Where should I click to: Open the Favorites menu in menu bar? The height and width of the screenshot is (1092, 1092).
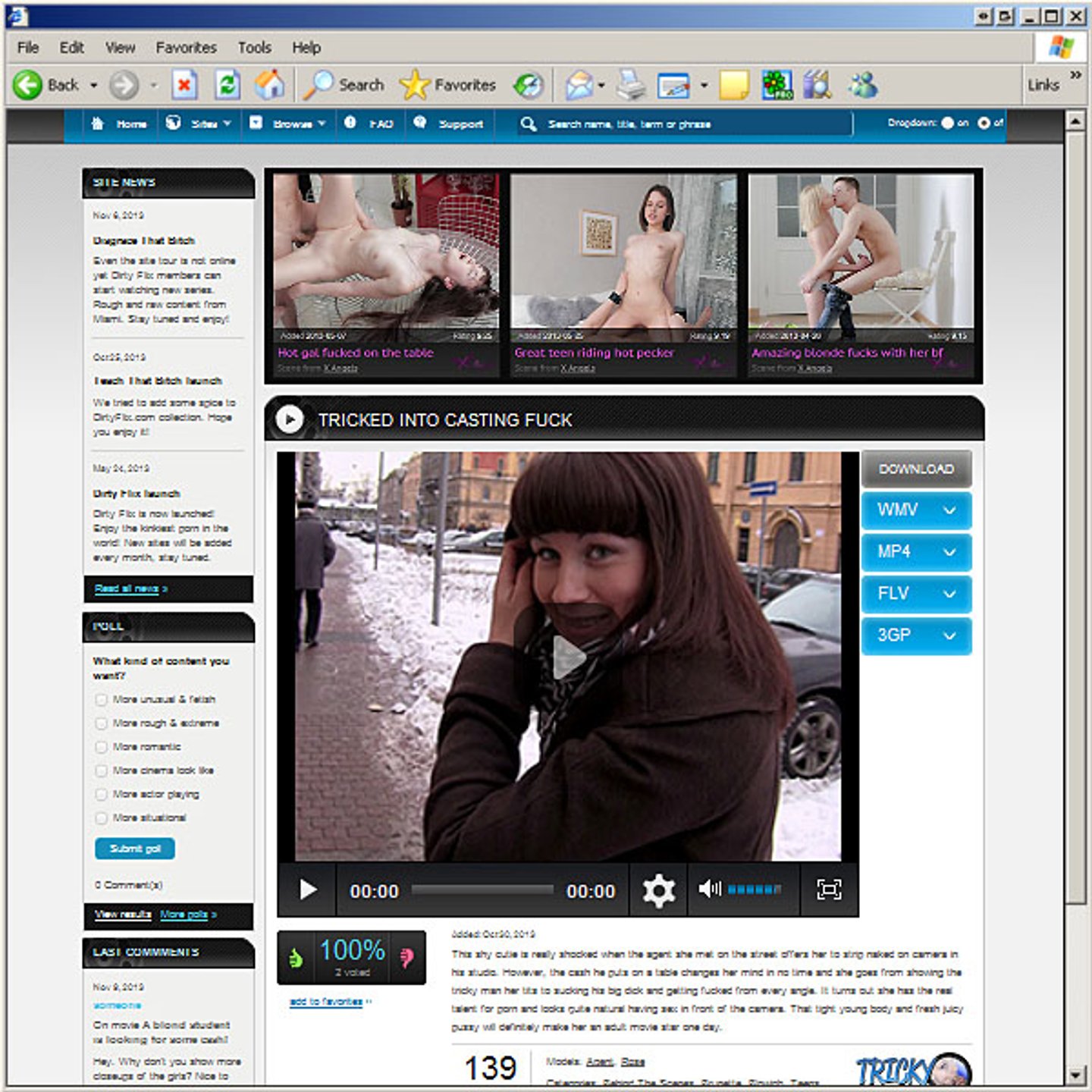point(186,48)
